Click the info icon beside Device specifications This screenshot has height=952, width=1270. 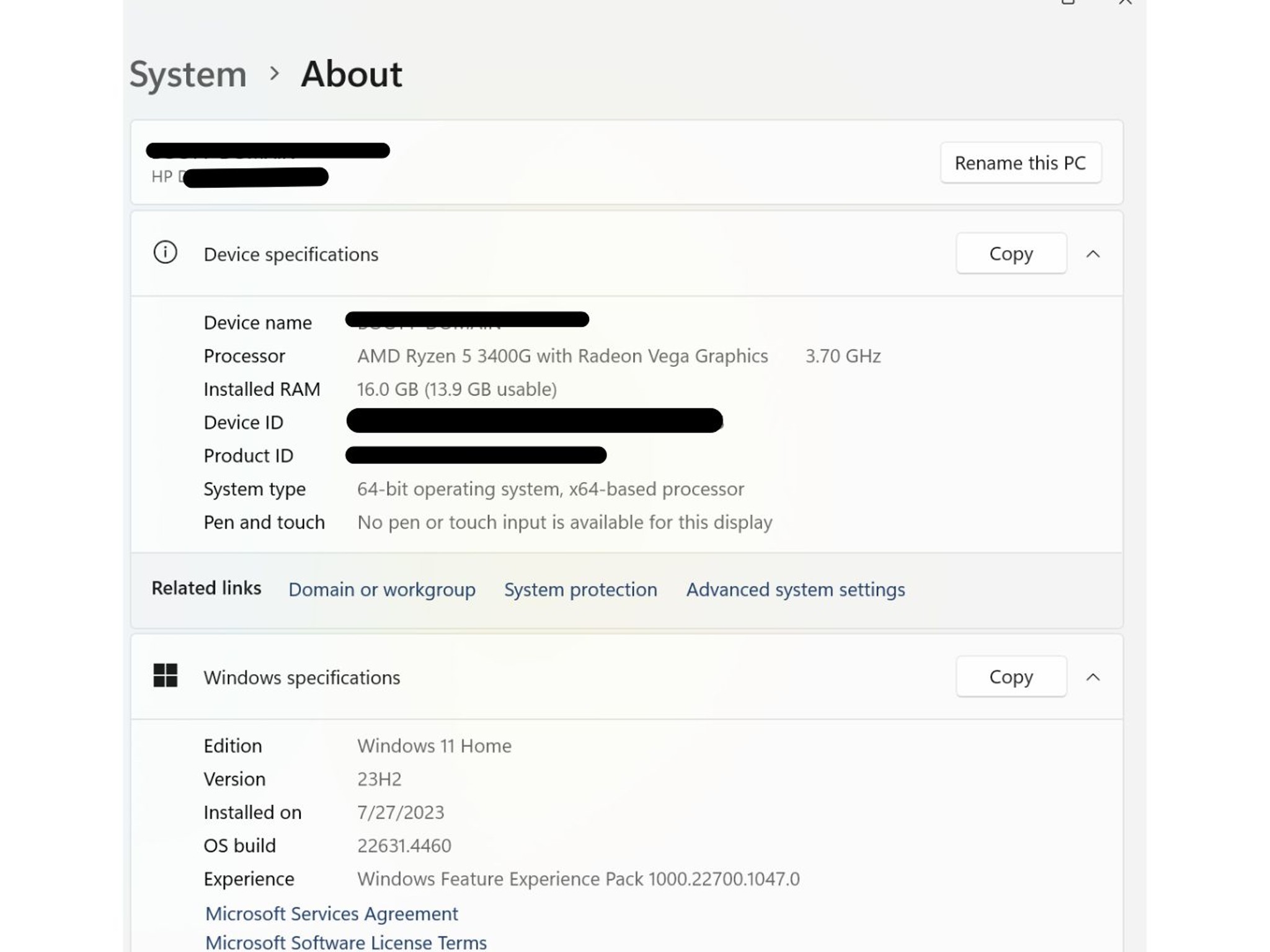[x=165, y=253]
